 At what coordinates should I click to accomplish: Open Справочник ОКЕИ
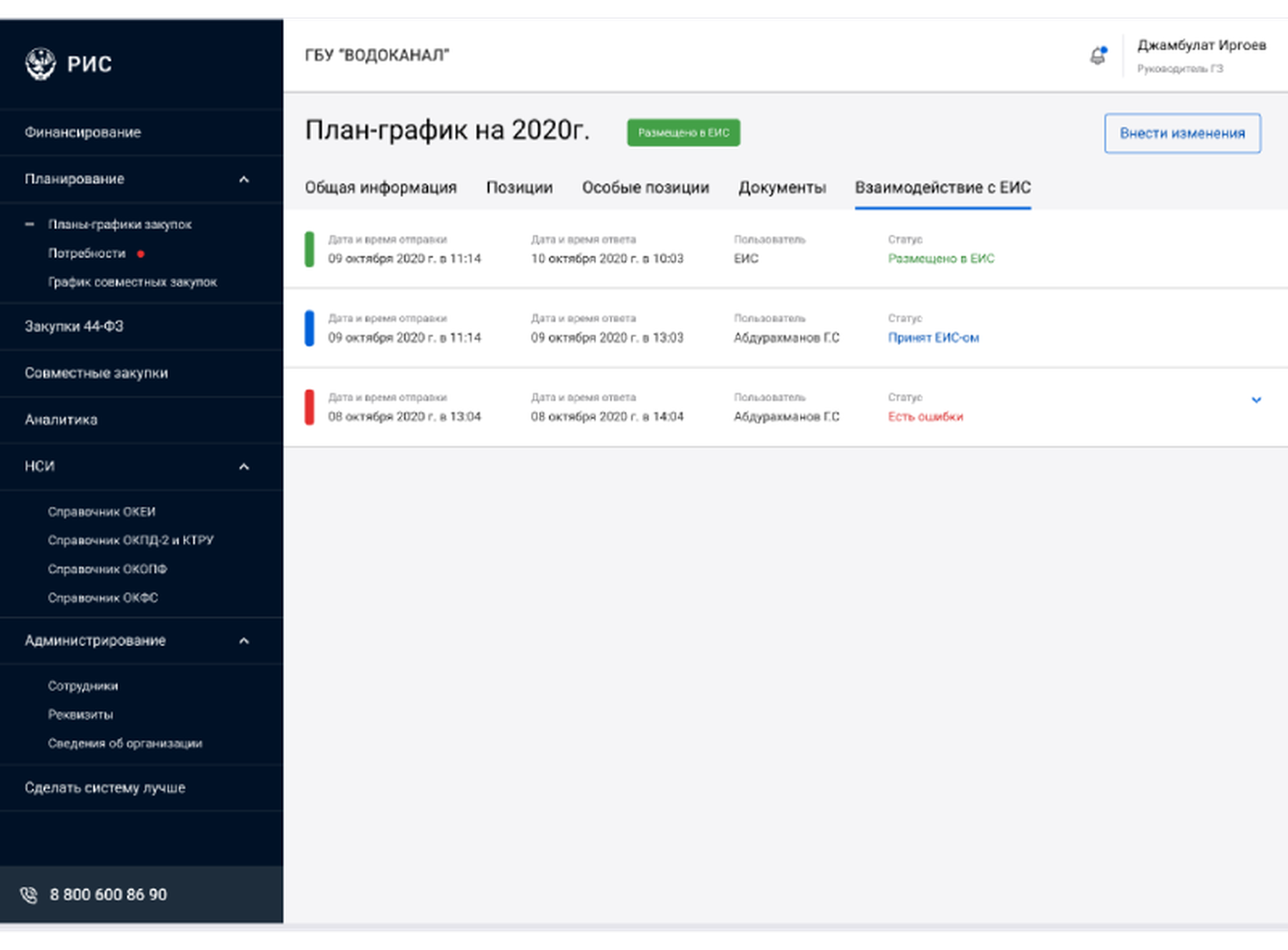102,511
